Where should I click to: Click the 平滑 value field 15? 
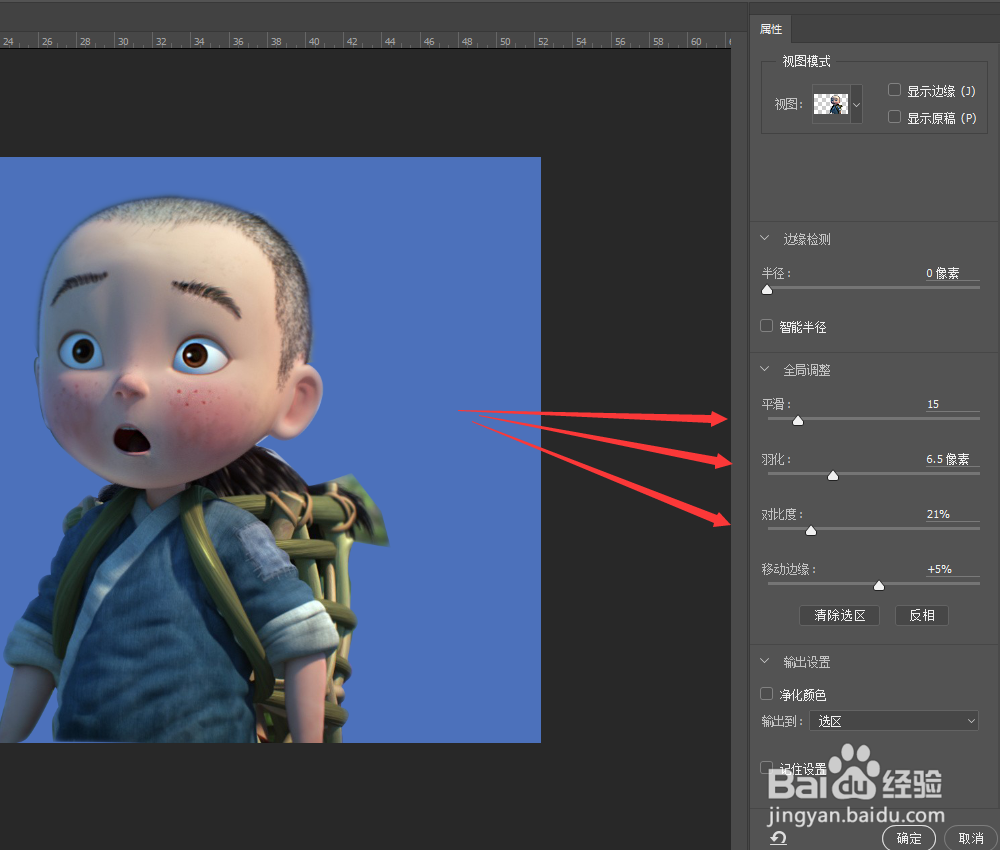(x=952, y=404)
